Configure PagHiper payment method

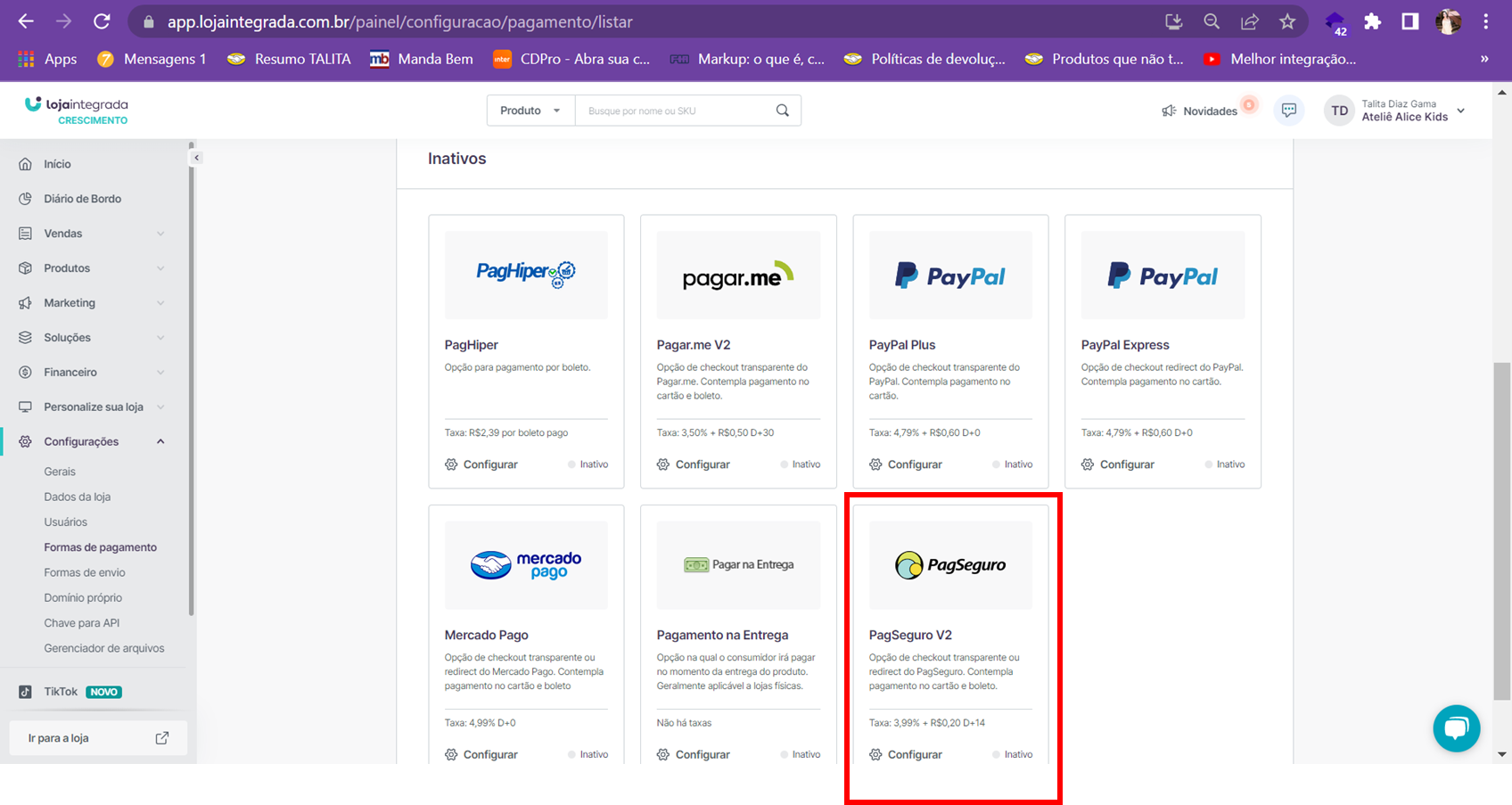(481, 464)
